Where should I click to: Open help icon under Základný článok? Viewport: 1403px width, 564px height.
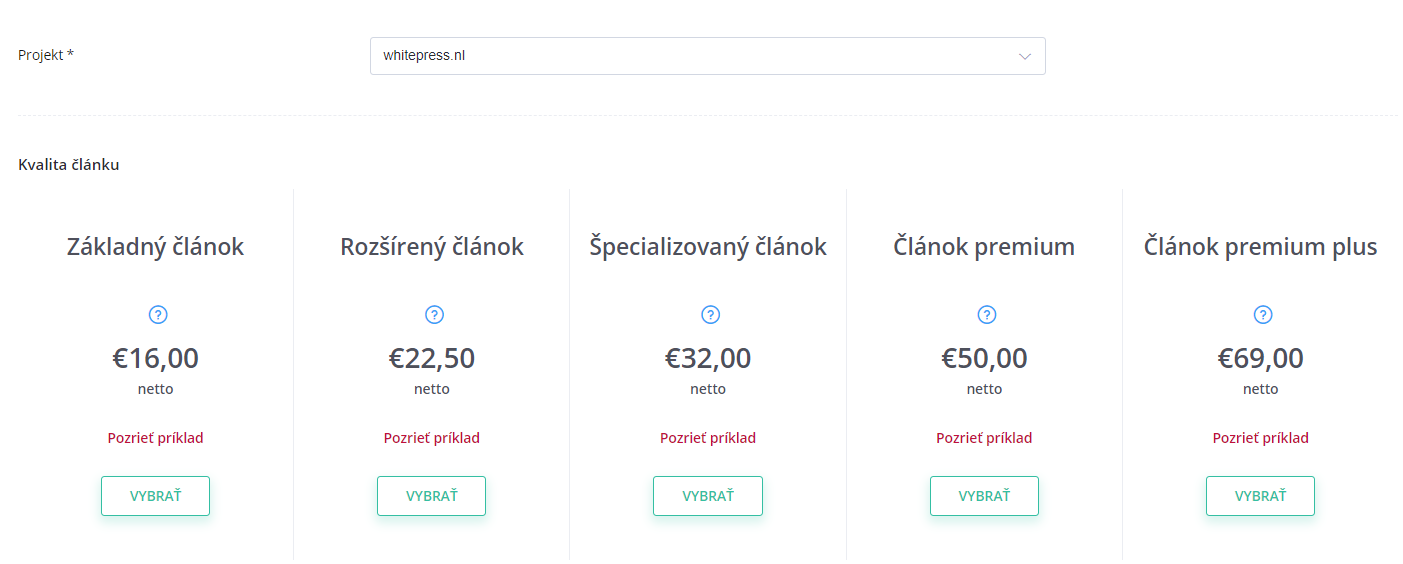pyautogui.click(x=158, y=315)
